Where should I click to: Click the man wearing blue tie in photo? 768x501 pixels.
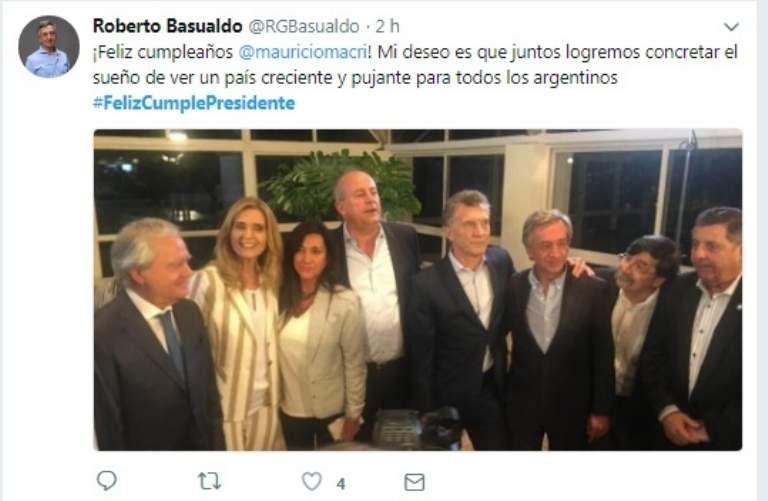tap(154, 338)
